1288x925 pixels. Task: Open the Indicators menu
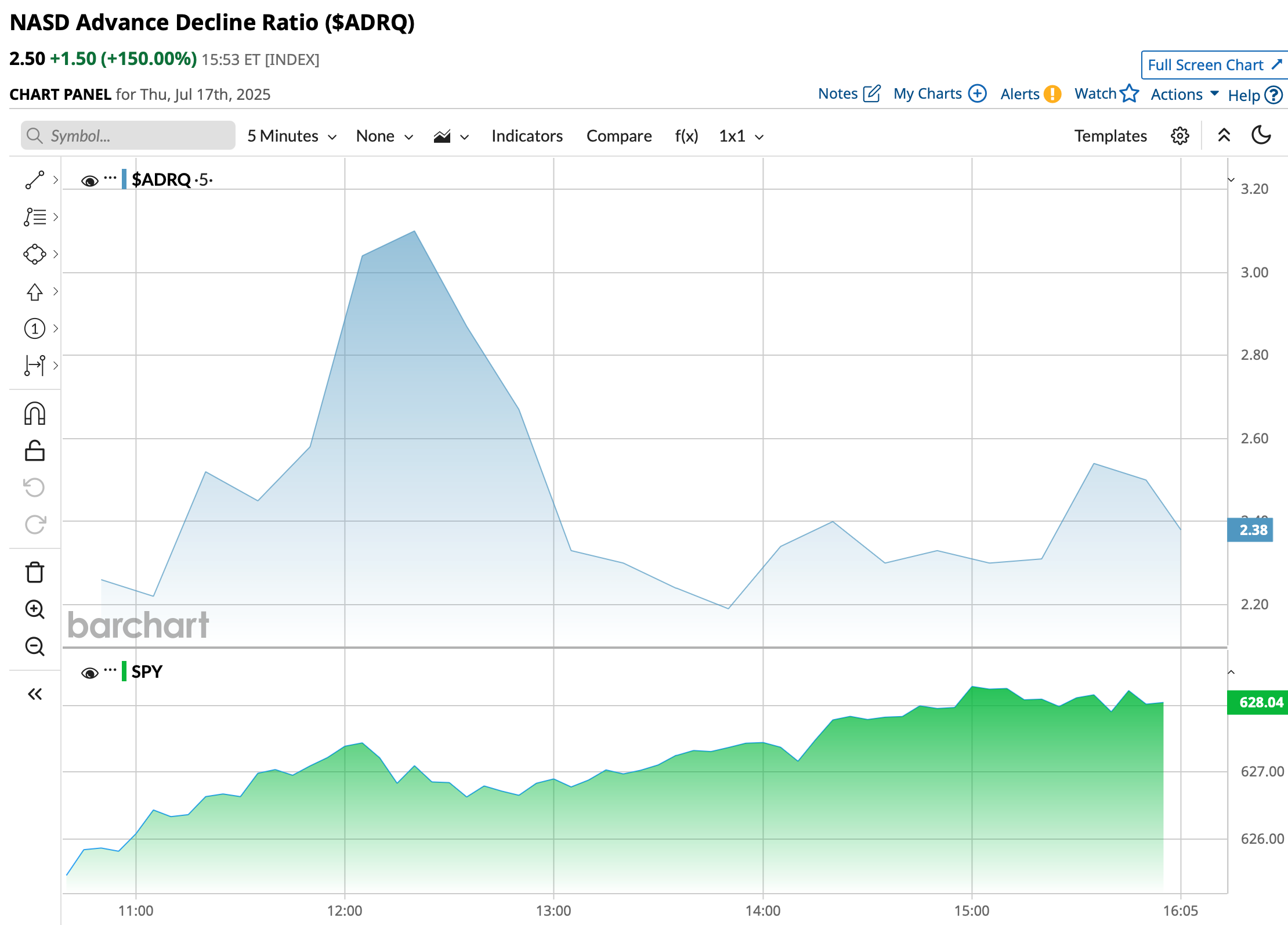527,136
